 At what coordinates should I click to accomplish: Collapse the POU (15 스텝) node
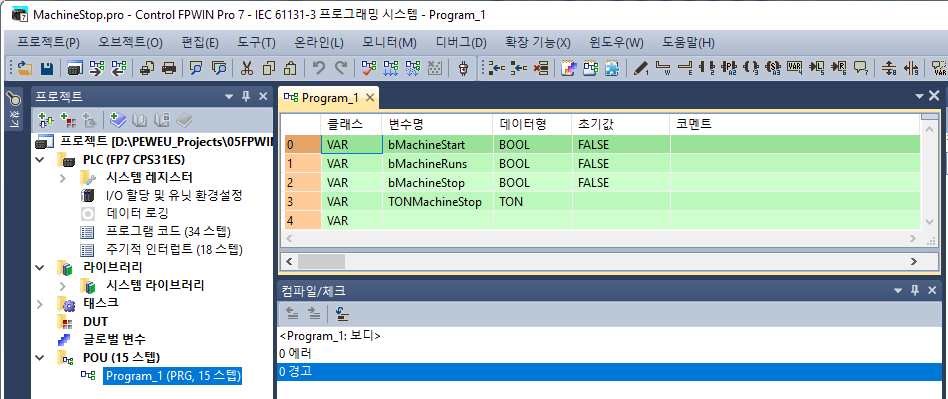click(x=41, y=357)
